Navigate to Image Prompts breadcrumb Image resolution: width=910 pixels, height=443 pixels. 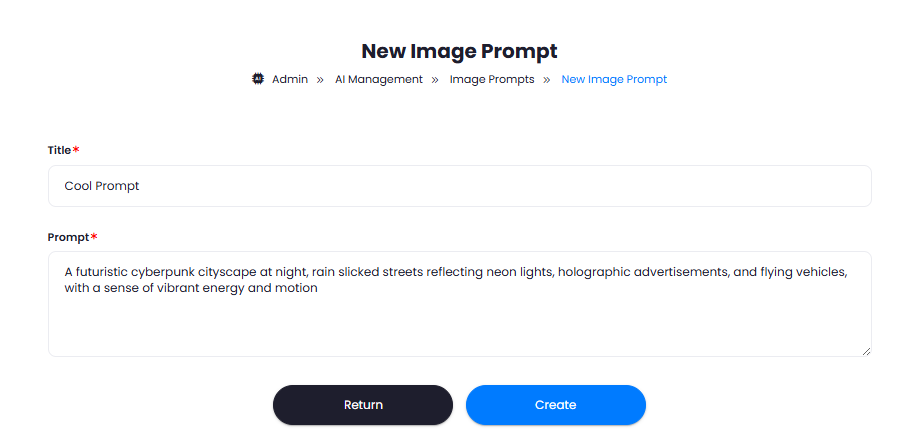click(492, 80)
